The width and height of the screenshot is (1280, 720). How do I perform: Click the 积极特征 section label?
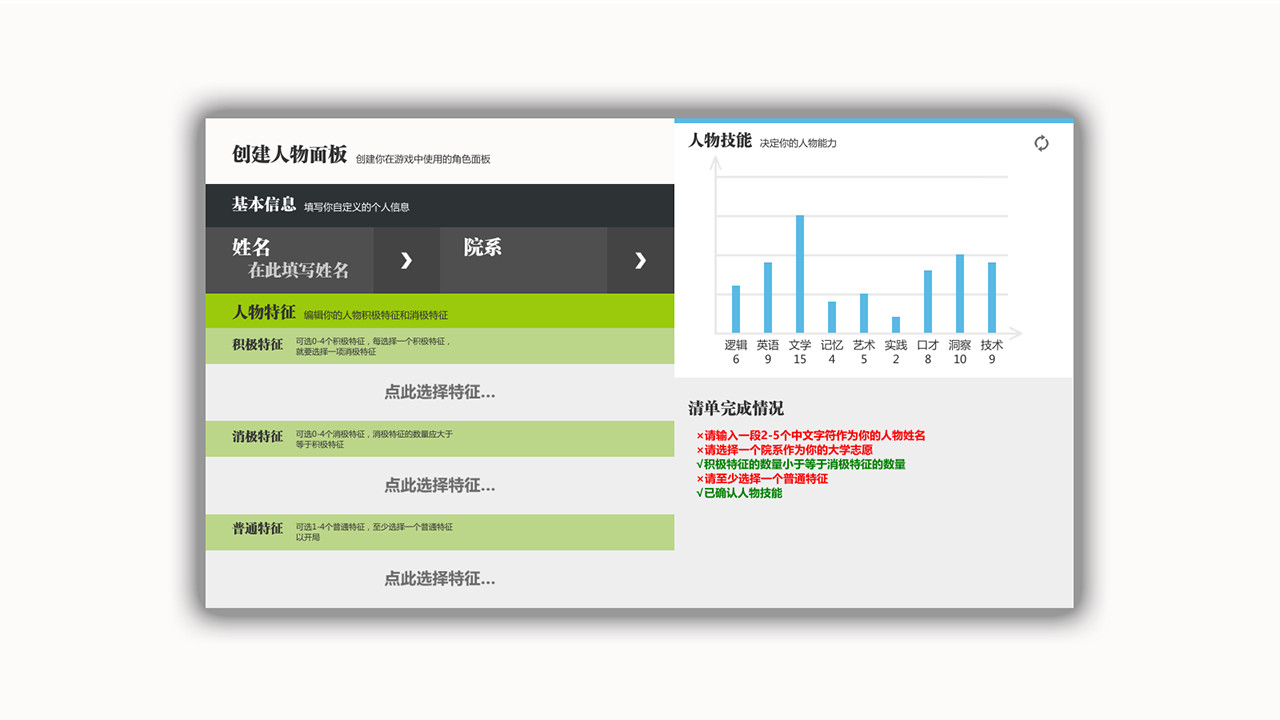(x=258, y=345)
